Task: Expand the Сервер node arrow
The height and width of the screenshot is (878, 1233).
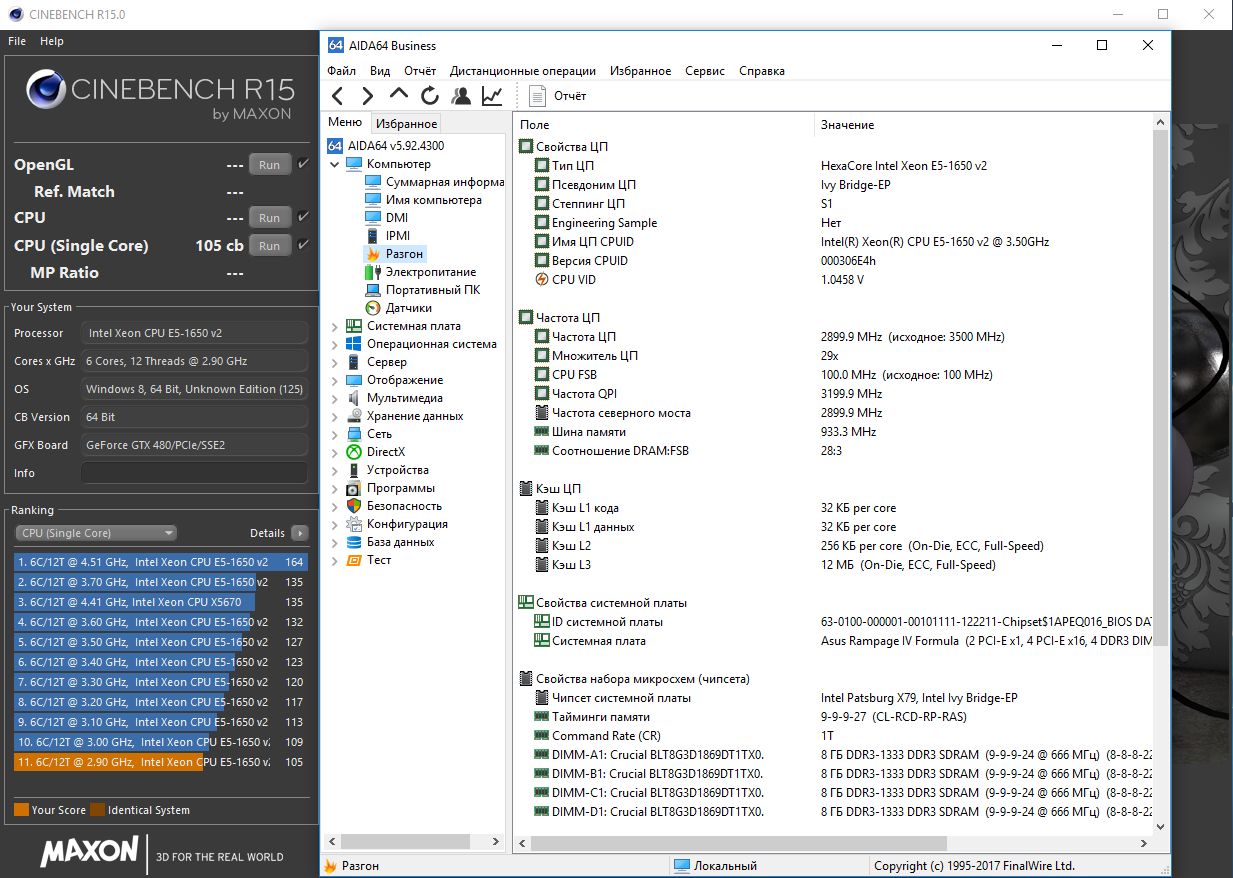Action: click(x=335, y=362)
